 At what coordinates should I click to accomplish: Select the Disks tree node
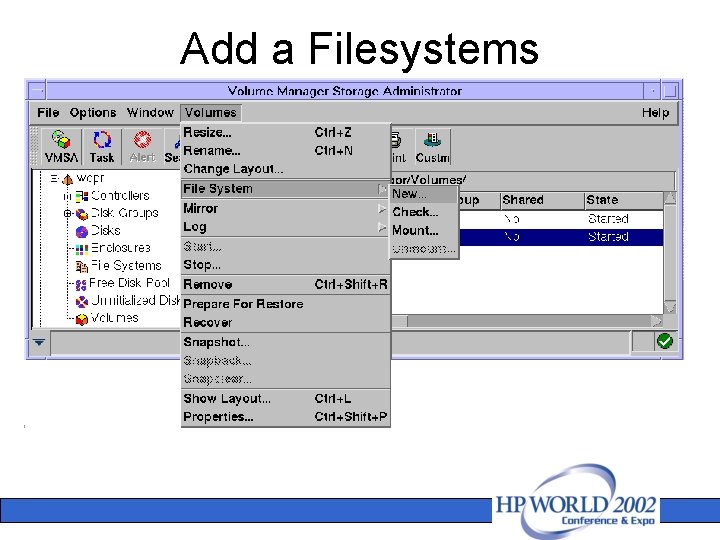98,231
